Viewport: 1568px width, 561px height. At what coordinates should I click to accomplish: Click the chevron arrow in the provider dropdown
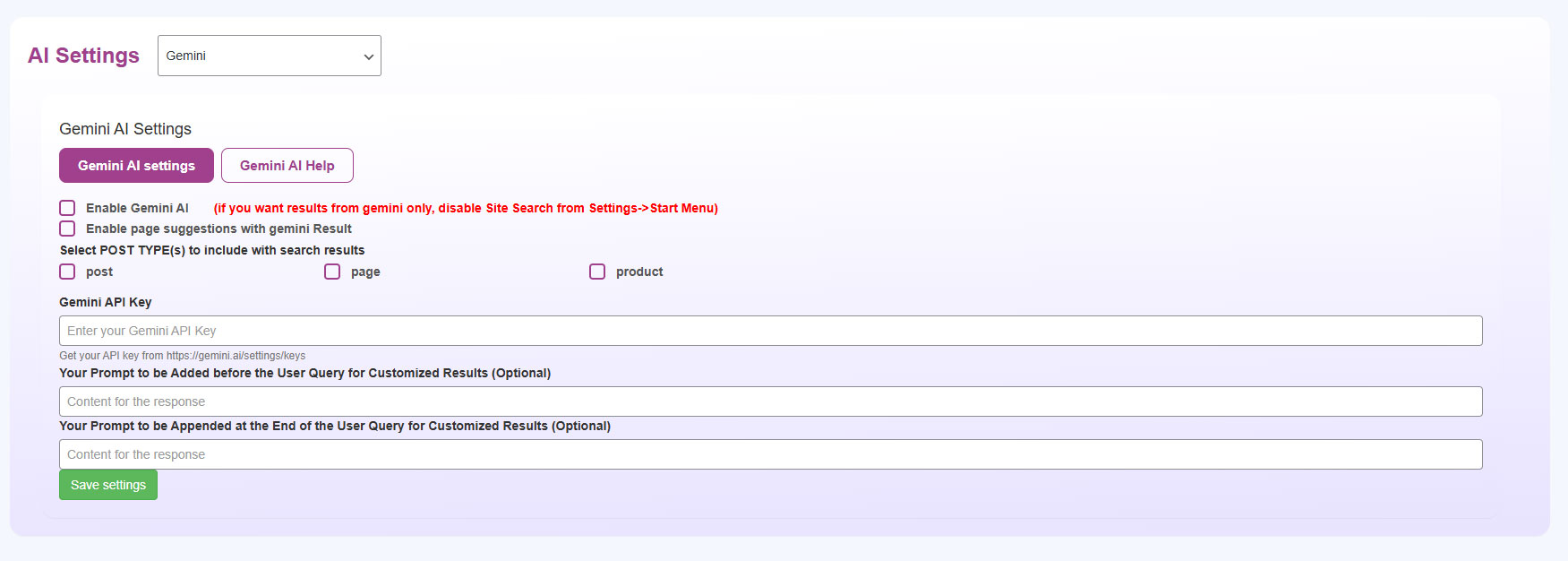[x=368, y=56]
